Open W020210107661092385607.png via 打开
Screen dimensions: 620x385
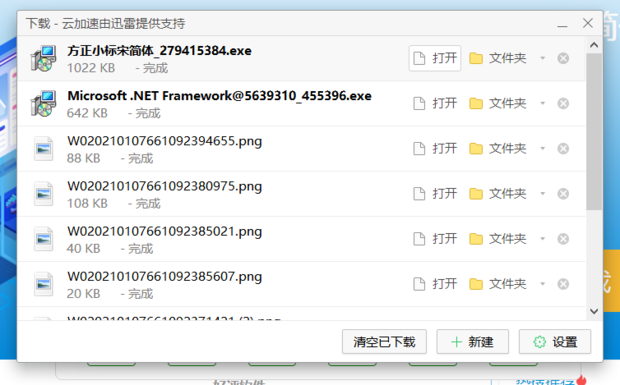click(x=435, y=283)
